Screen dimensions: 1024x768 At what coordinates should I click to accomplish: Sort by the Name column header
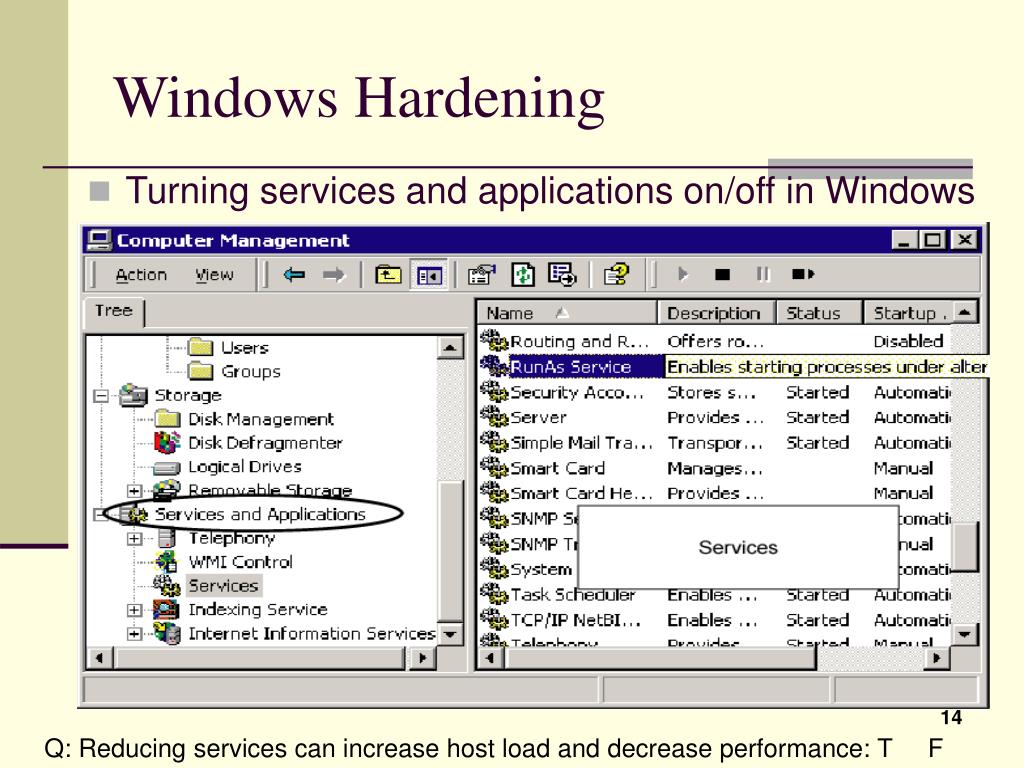click(x=567, y=313)
